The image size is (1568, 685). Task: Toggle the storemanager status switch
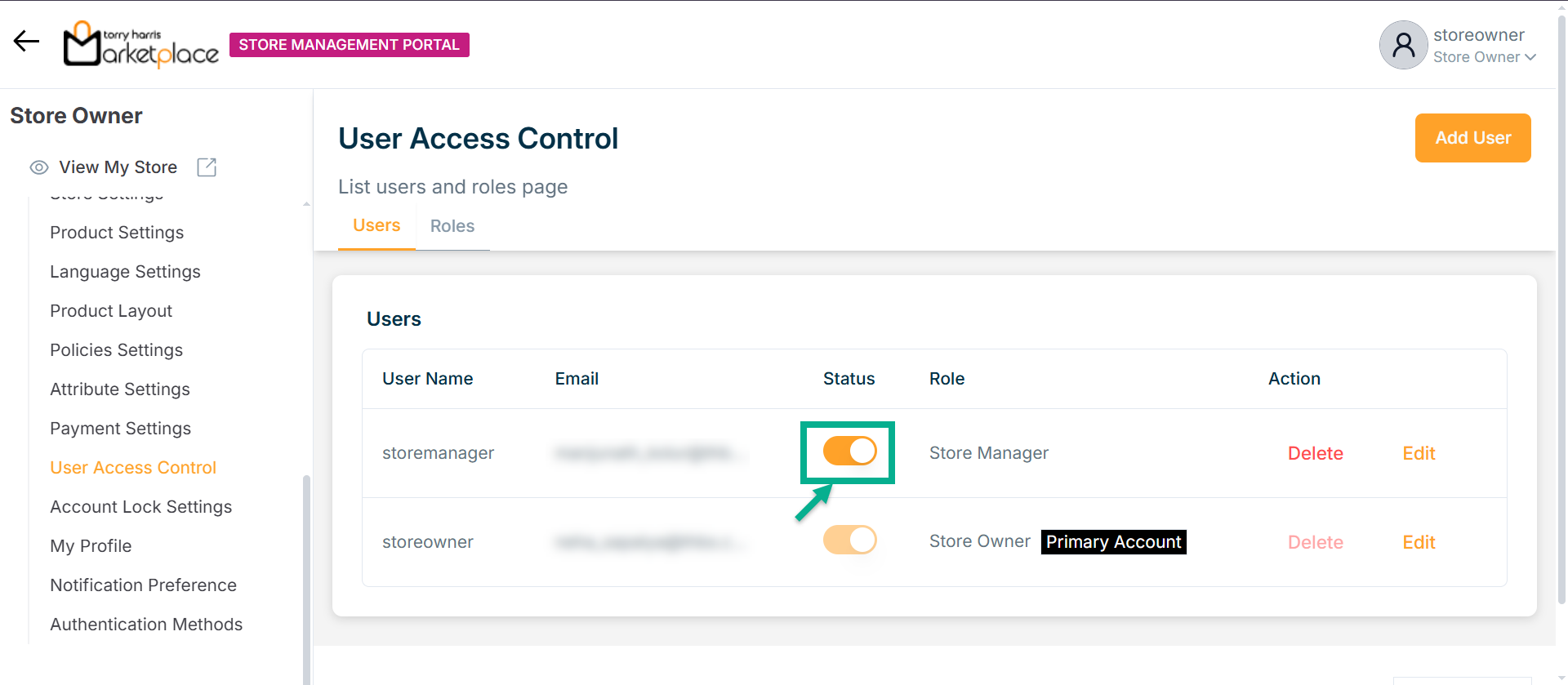tap(849, 451)
